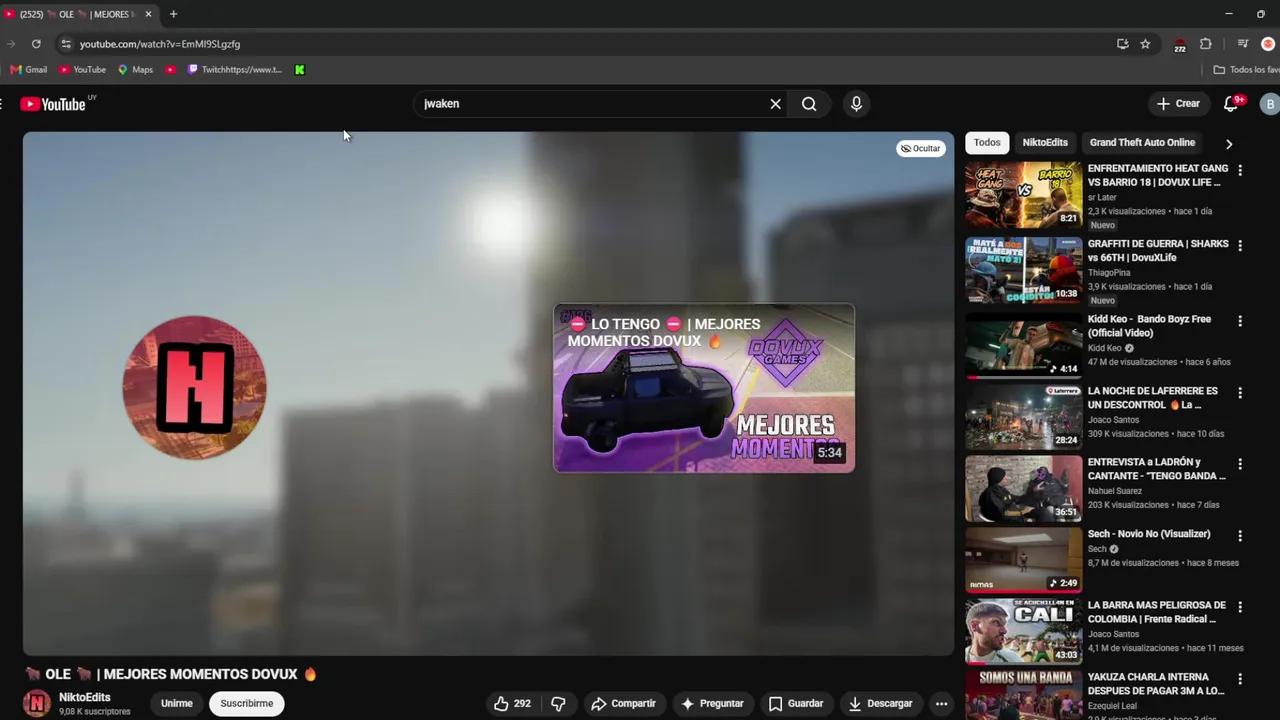The width and height of the screenshot is (1280, 720).
Task: Open more actions (three dots) under video
Action: (941, 704)
